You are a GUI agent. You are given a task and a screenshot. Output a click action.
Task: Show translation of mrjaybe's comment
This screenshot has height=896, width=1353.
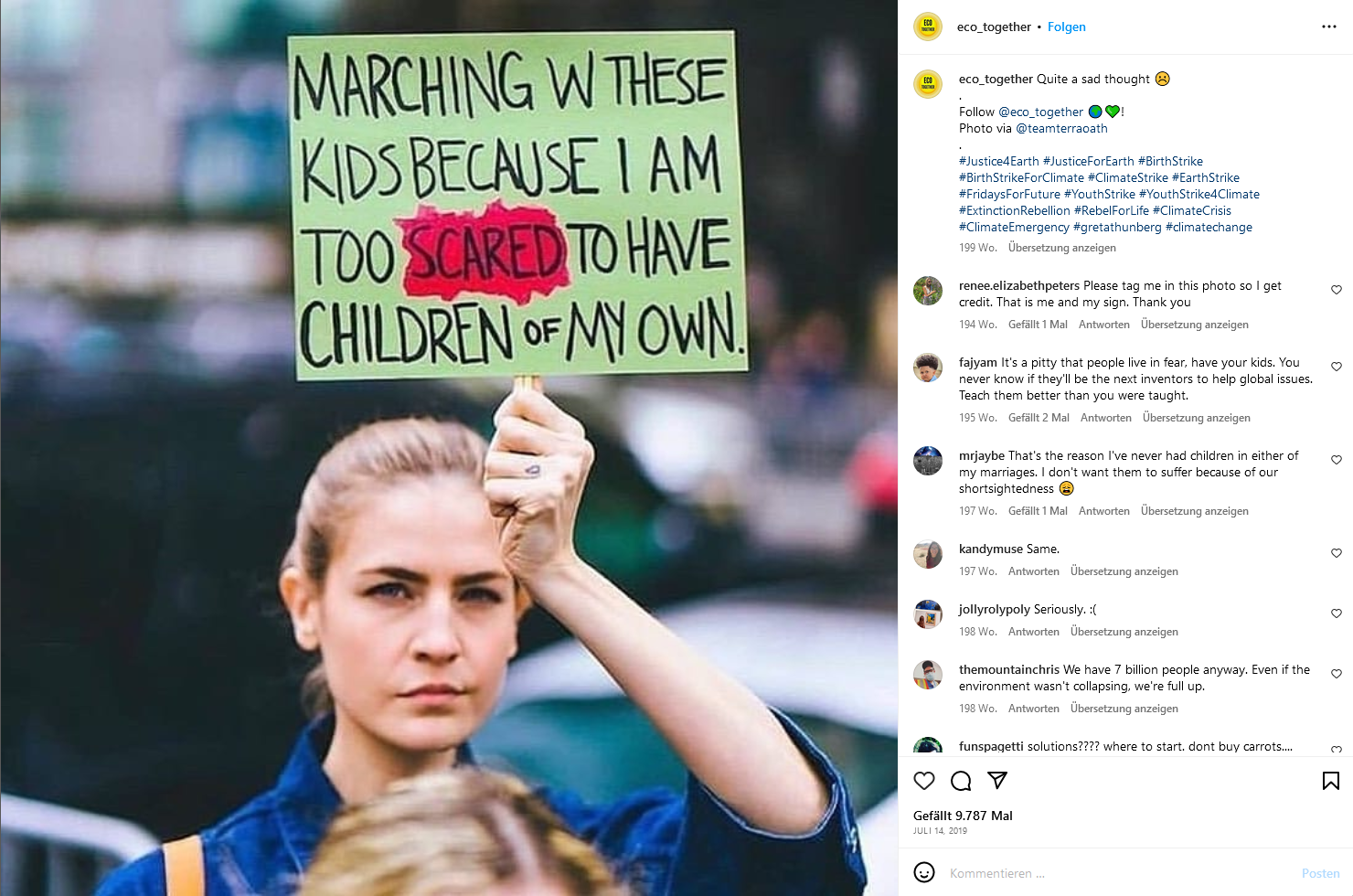(x=1195, y=511)
